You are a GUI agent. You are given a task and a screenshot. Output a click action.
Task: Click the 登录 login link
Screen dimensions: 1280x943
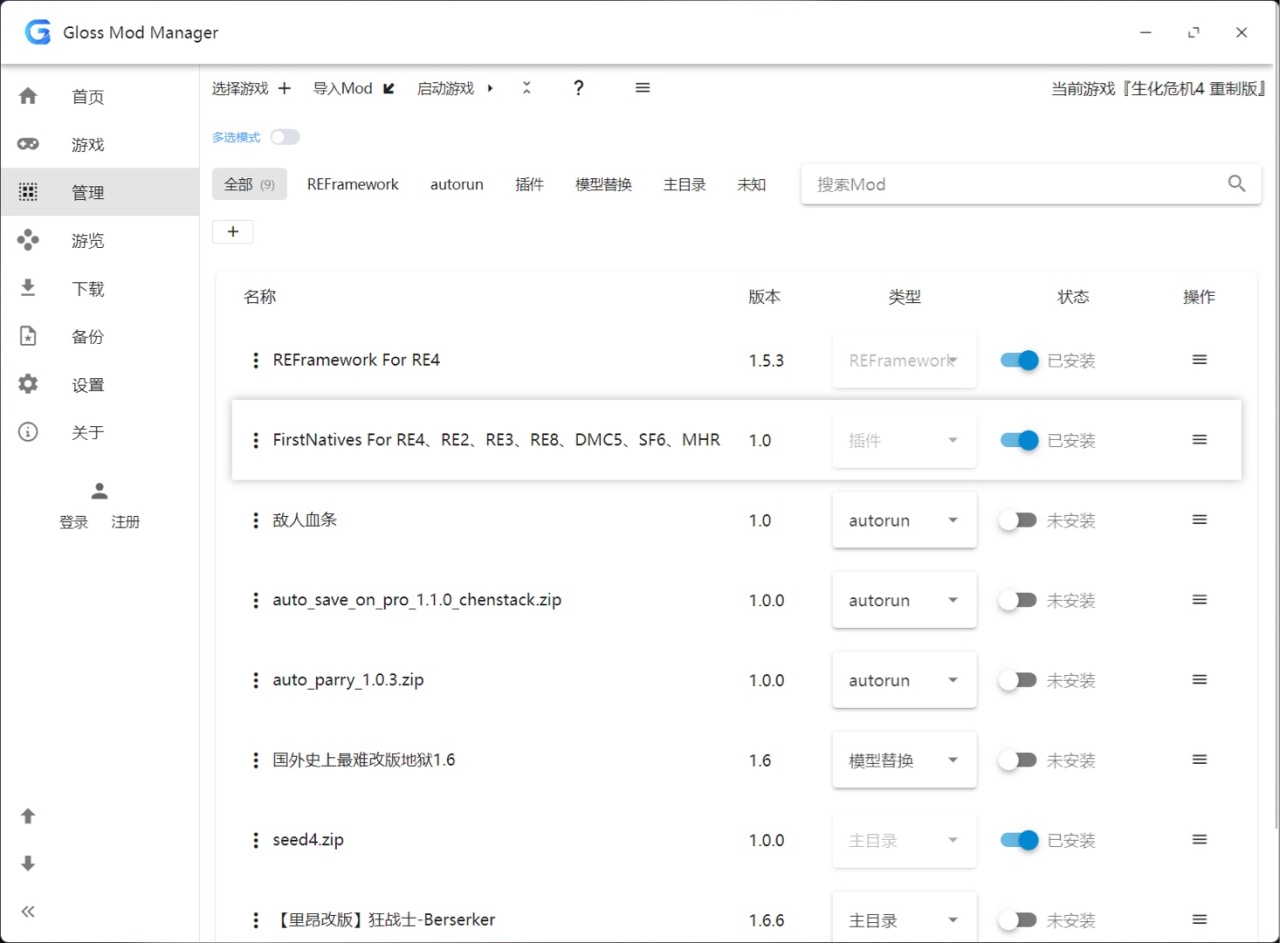(x=74, y=522)
